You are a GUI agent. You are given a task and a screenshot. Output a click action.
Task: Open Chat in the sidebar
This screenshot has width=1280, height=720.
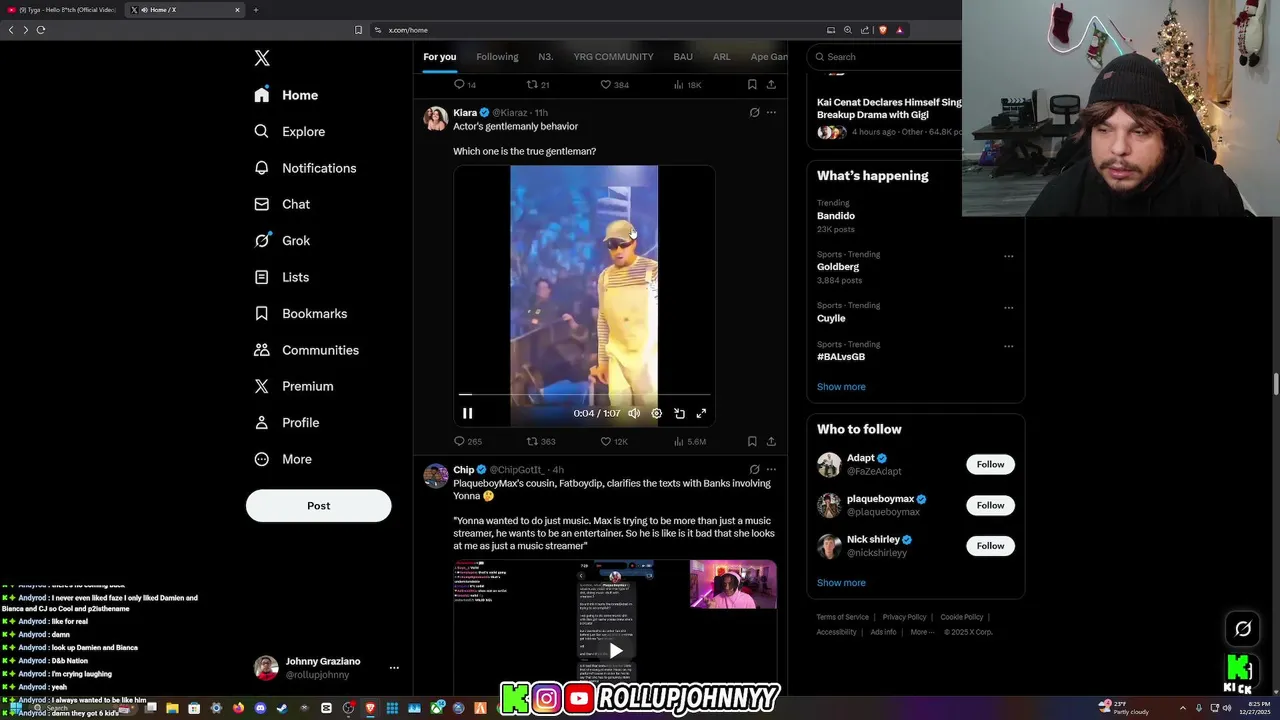coord(282,204)
